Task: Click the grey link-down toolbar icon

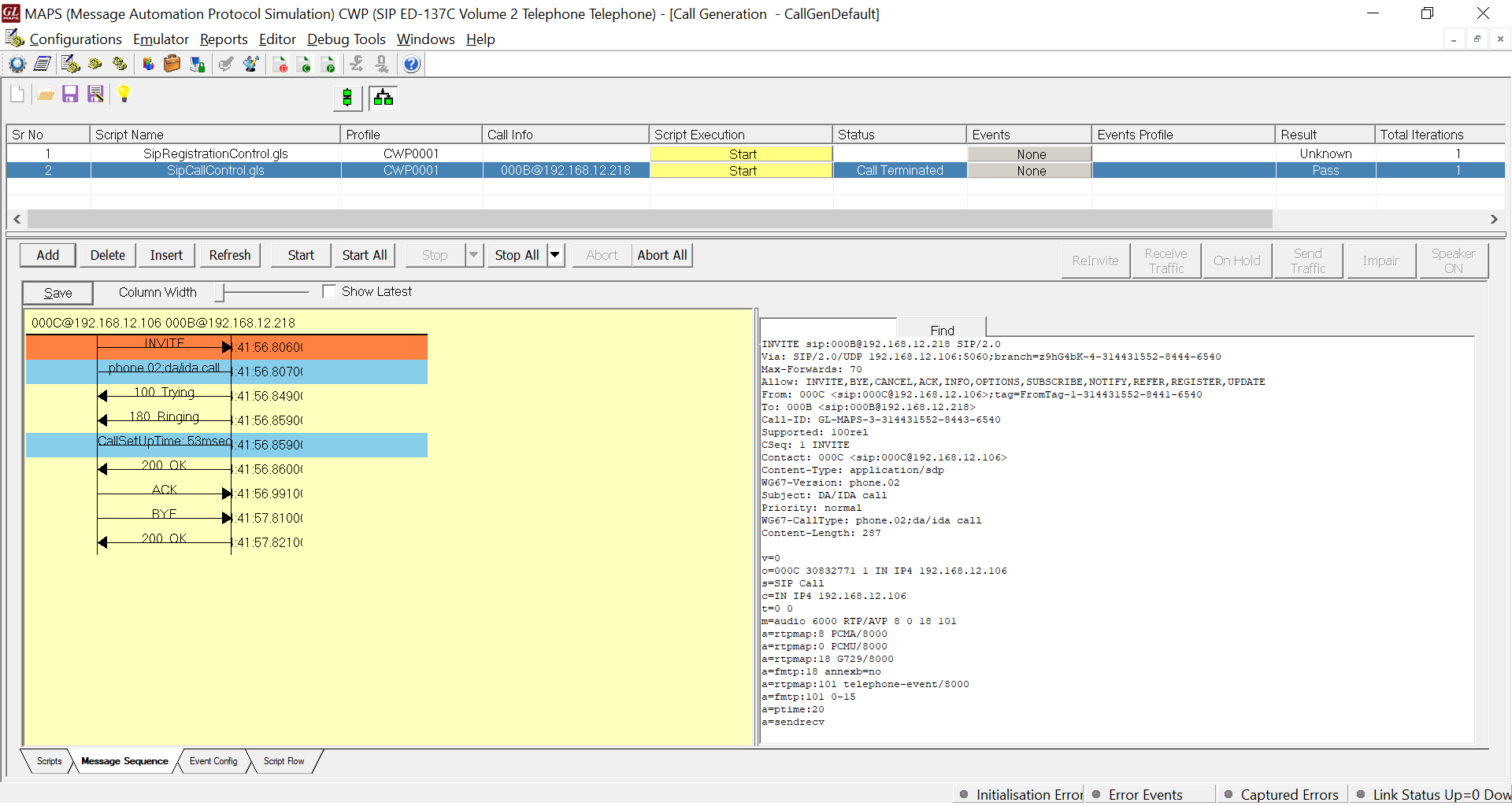Action: 382,65
